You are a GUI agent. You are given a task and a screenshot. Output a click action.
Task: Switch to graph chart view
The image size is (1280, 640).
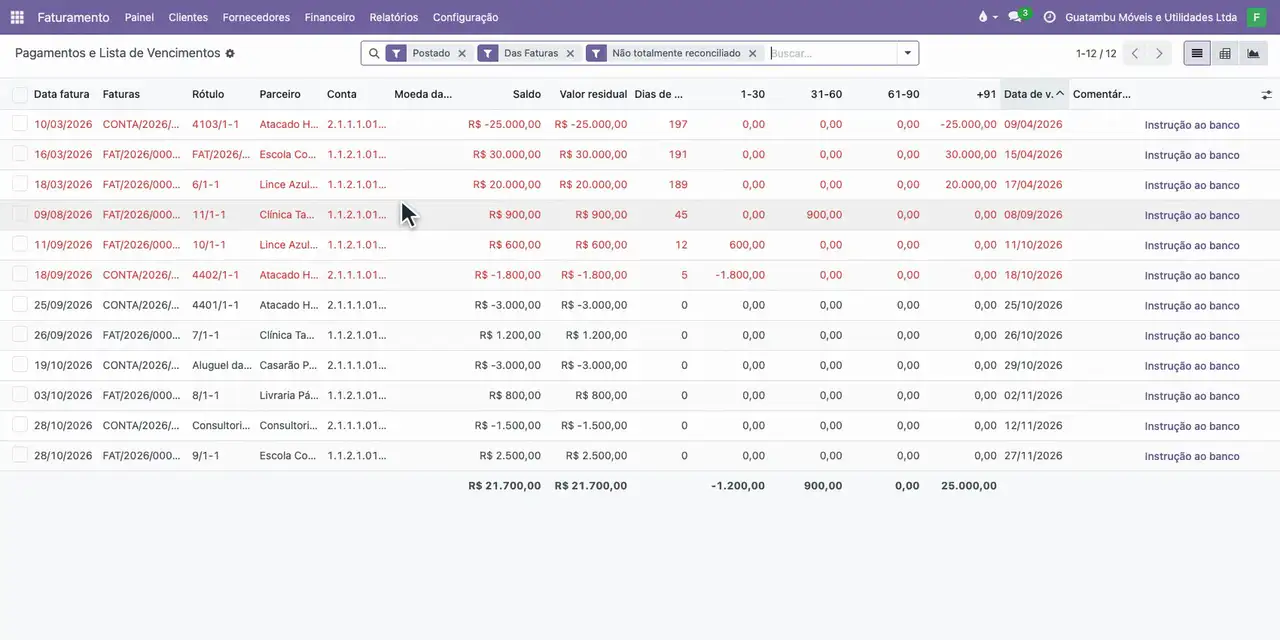tap(1253, 53)
